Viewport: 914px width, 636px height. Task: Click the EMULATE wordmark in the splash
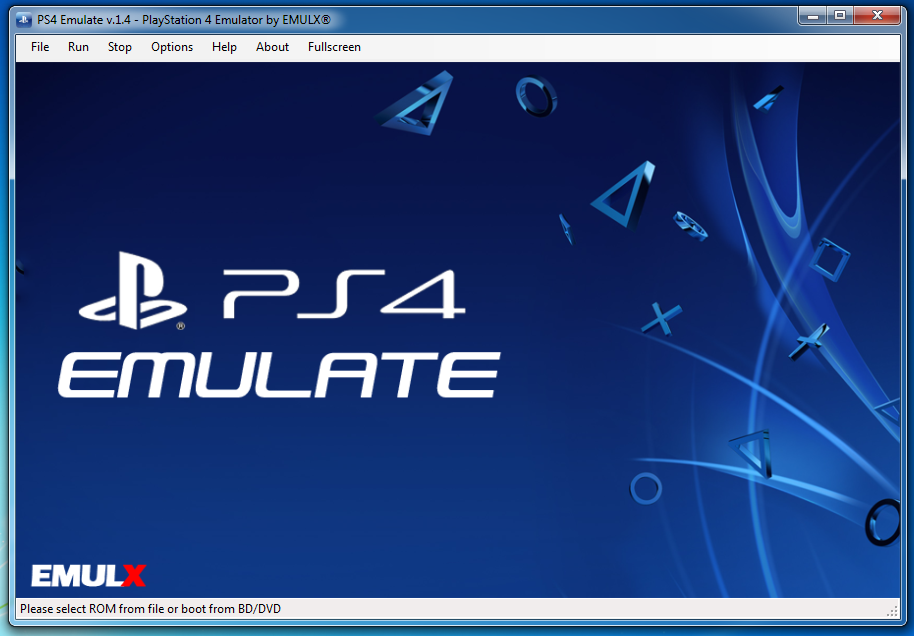279,375
